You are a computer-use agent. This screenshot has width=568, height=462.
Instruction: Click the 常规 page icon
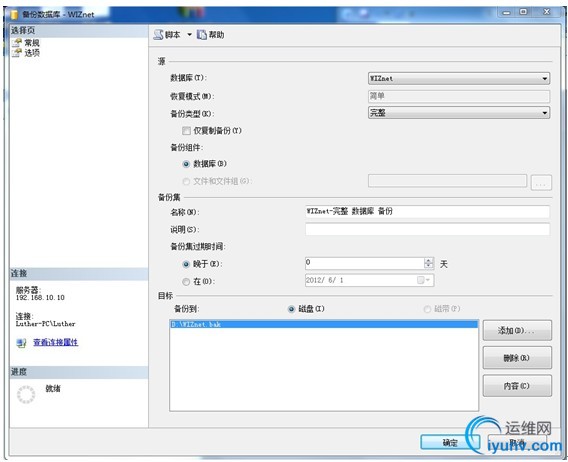coord(17,43)
